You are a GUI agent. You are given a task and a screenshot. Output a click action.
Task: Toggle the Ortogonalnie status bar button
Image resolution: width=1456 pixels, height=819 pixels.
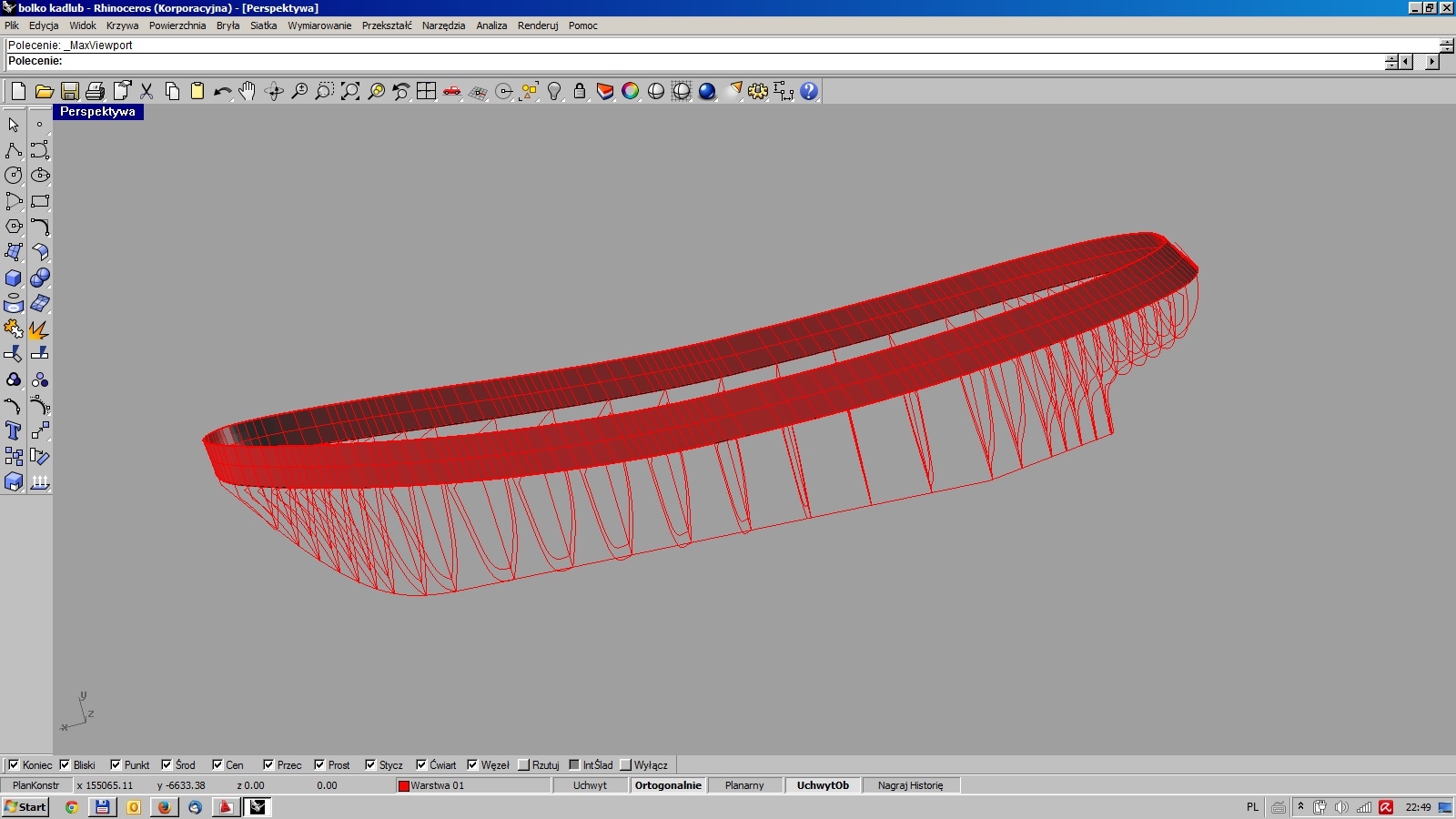668,785
